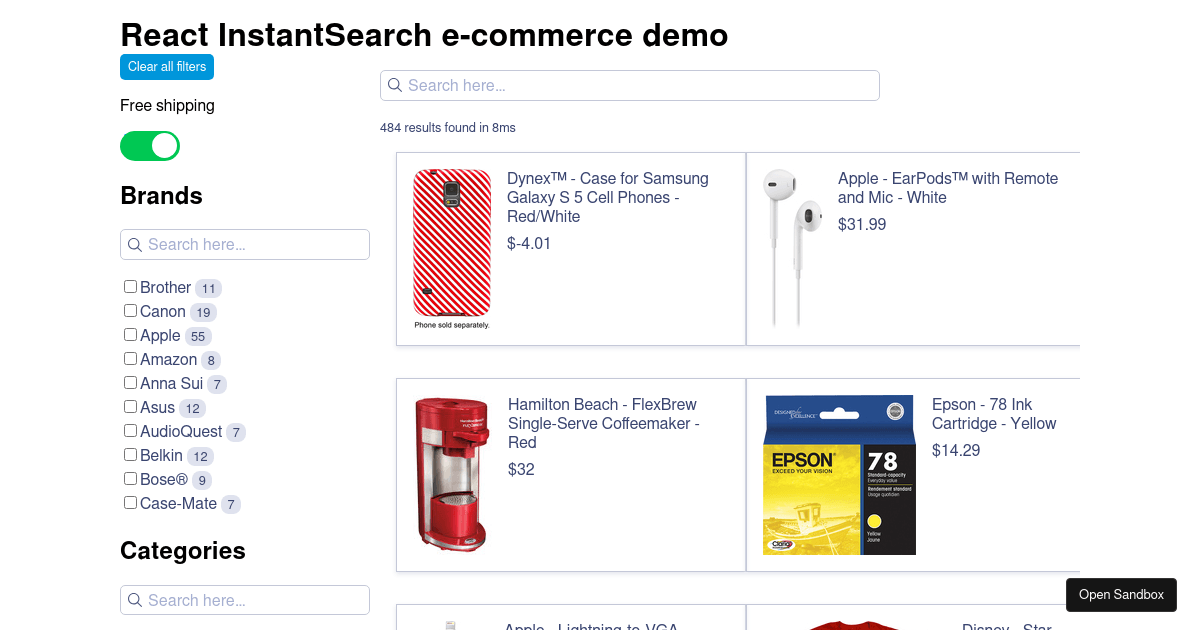The height and width of the screenshot is (630, 1200).
Task: Open the Epson 78 Ink Cartridge title
Action: tap(993, 414)
